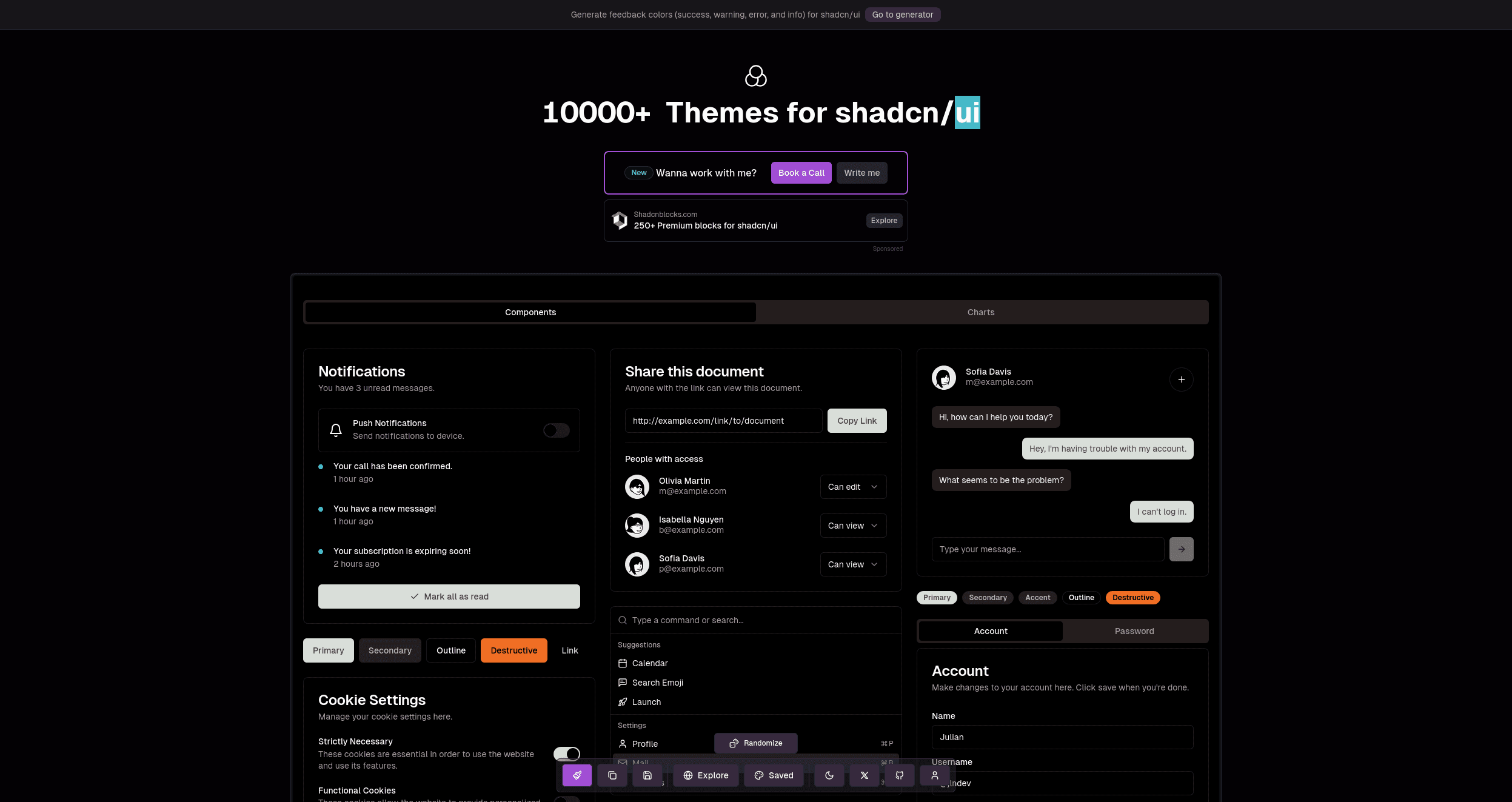Image resolution: width=1512 pixels, height=802 pixels.
Task: Switch to the Components tab
Action: coord(530,312)
